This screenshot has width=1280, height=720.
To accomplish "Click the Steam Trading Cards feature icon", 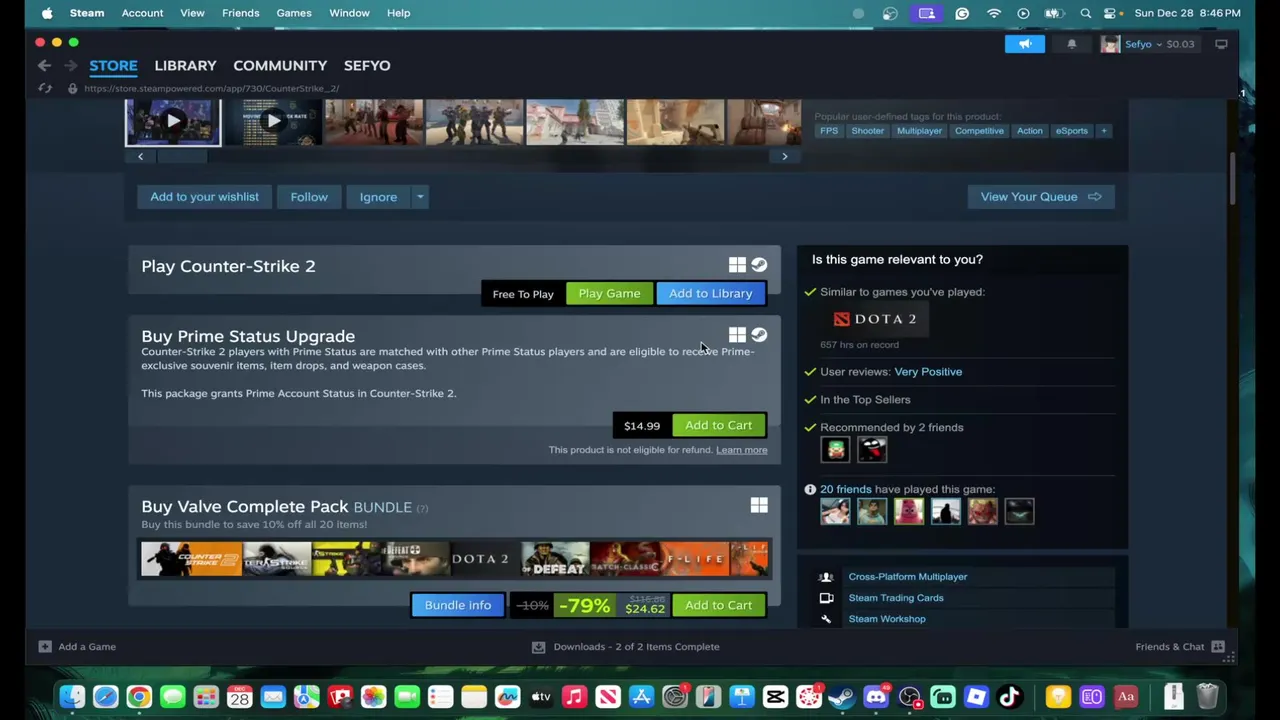I will (826, 598).
